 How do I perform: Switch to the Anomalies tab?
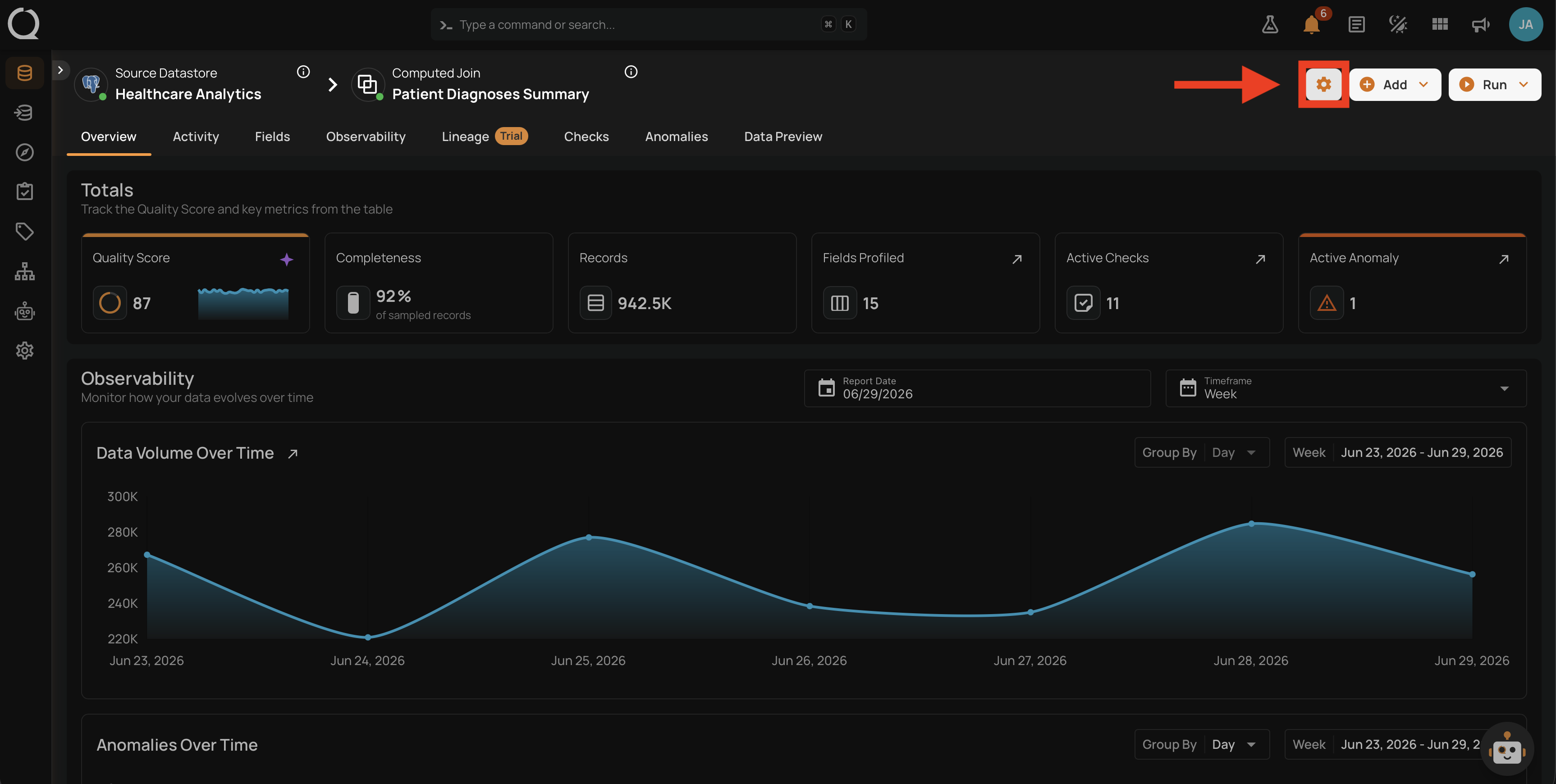(x=676, y=137)
